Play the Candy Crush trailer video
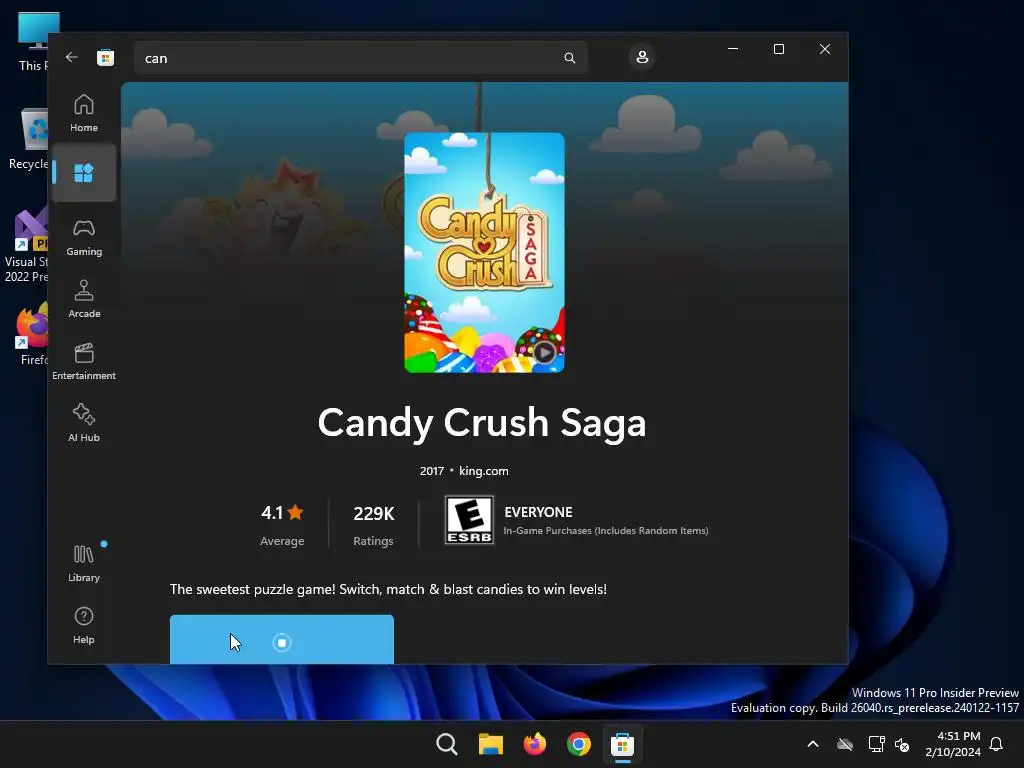1024x768 pixels. coord(544,353)
